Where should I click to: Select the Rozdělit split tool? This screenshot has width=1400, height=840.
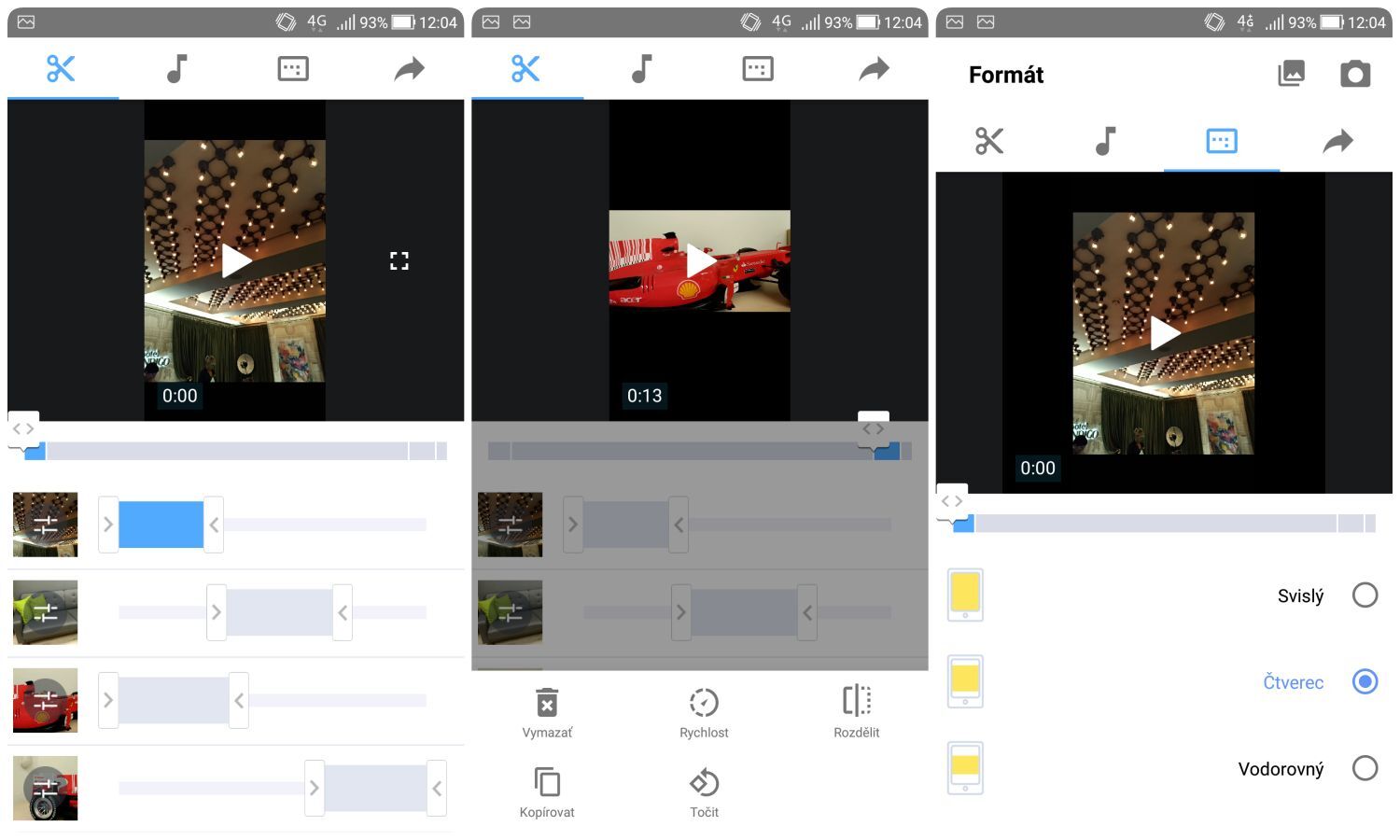point(856,701)
